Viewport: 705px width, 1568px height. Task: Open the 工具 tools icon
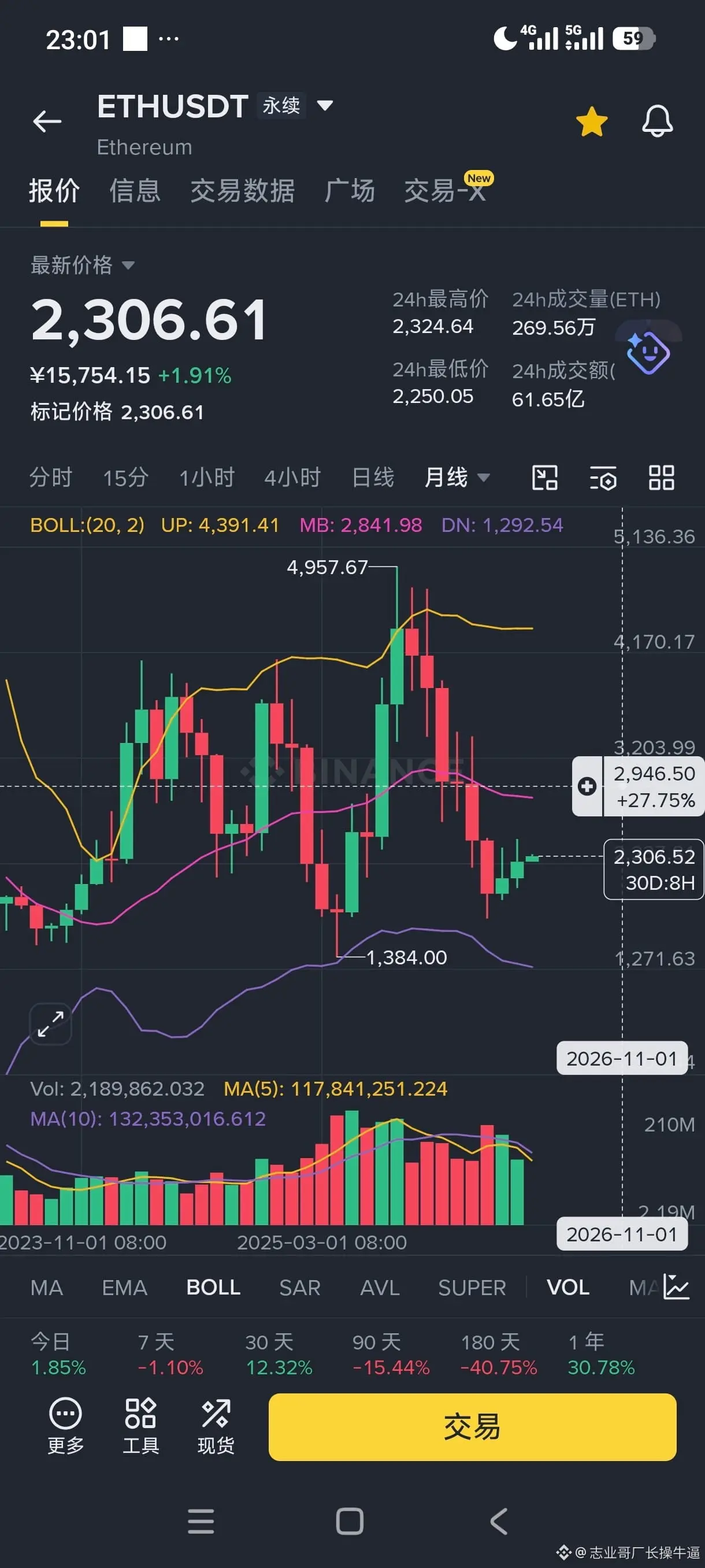140,1426
